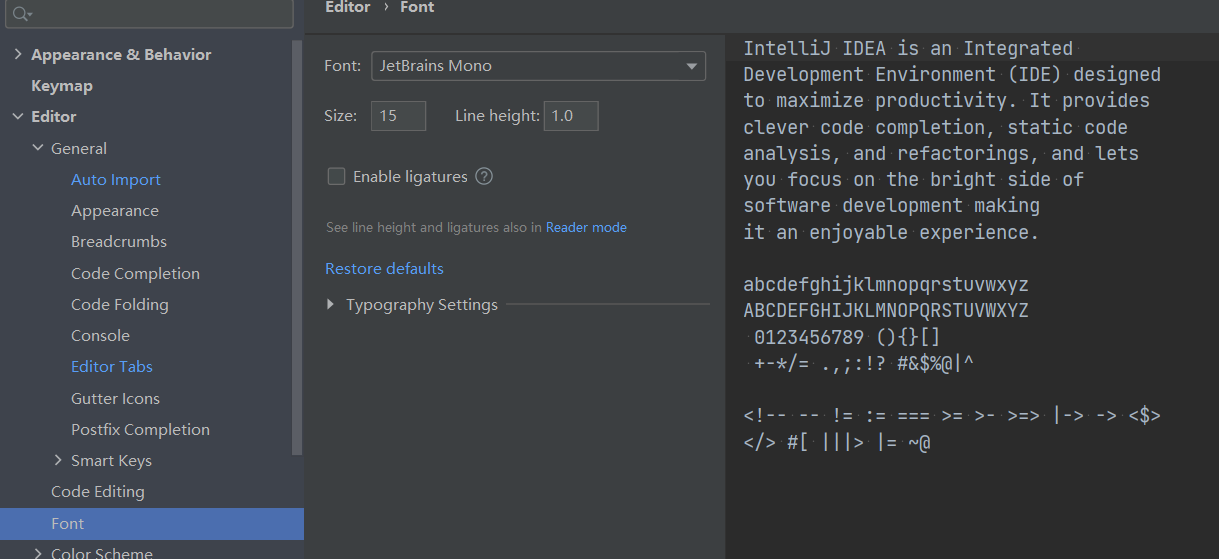
Task: Open the Reader mode link
Action: pos(586,228)
